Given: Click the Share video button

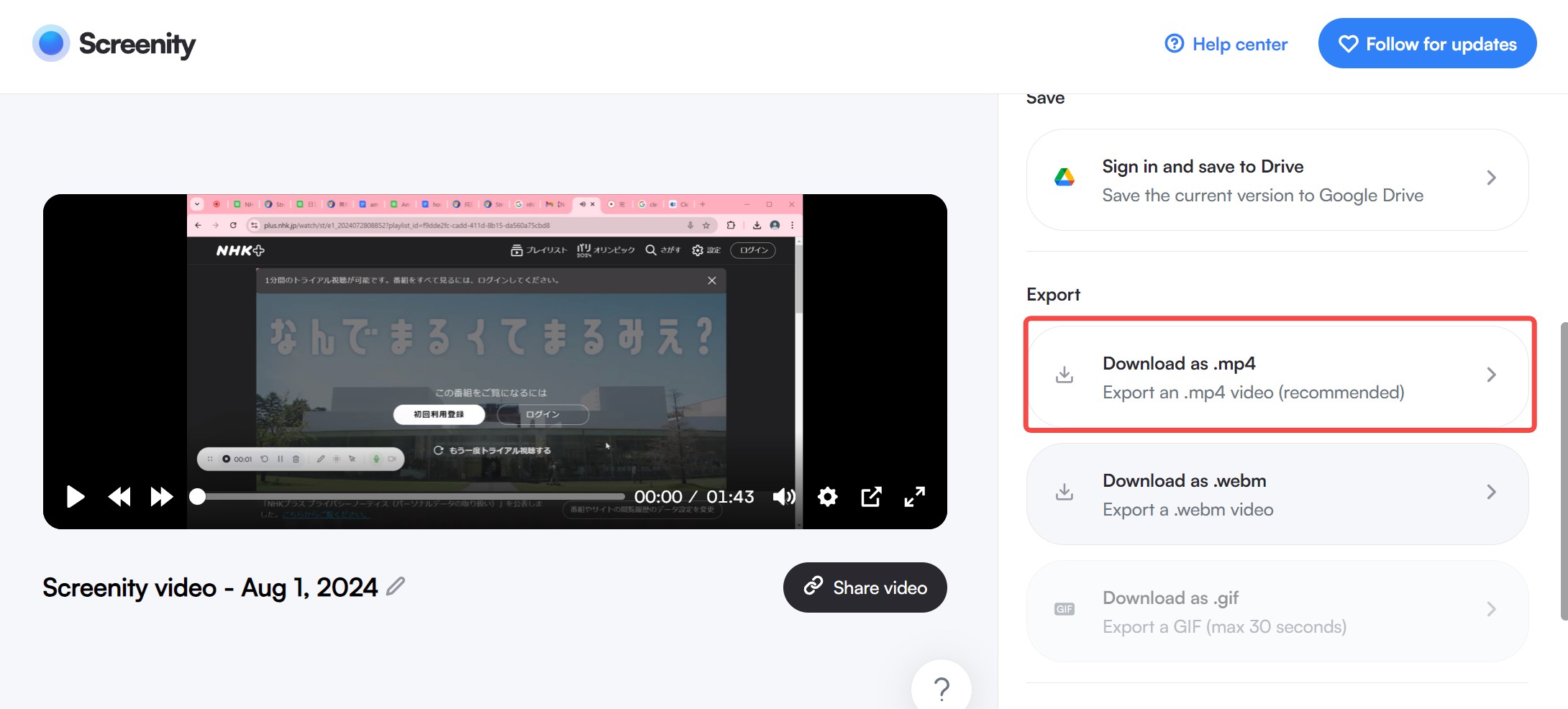Looking at the screenshot, I should click(865, 587).
